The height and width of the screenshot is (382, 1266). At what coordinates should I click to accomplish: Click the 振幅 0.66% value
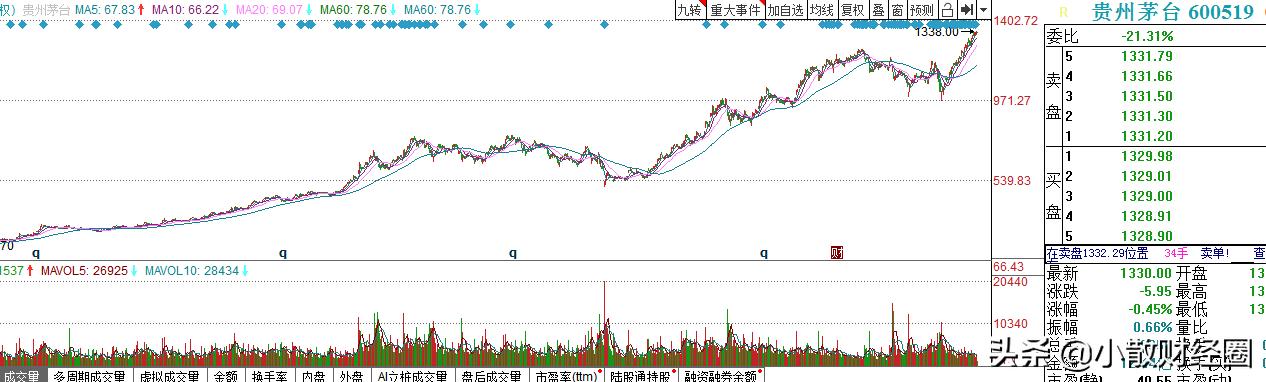(x=1153, y=328)
